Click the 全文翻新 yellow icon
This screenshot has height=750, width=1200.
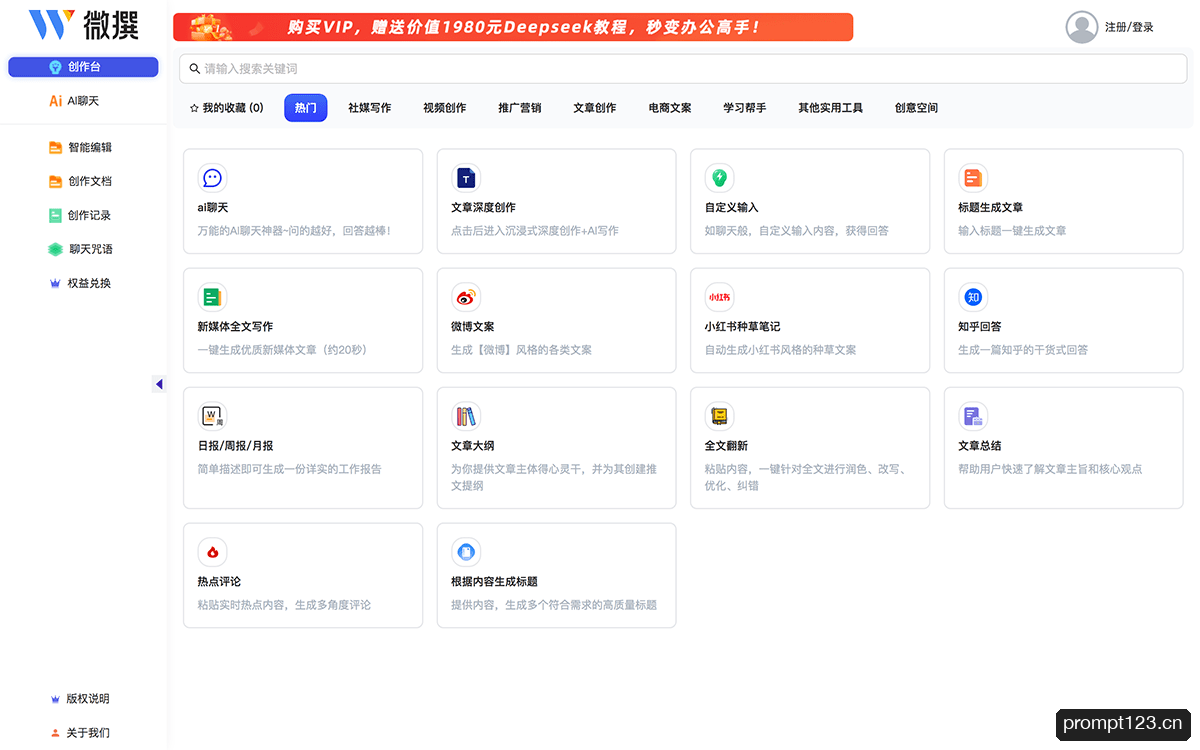click(719, 416)
